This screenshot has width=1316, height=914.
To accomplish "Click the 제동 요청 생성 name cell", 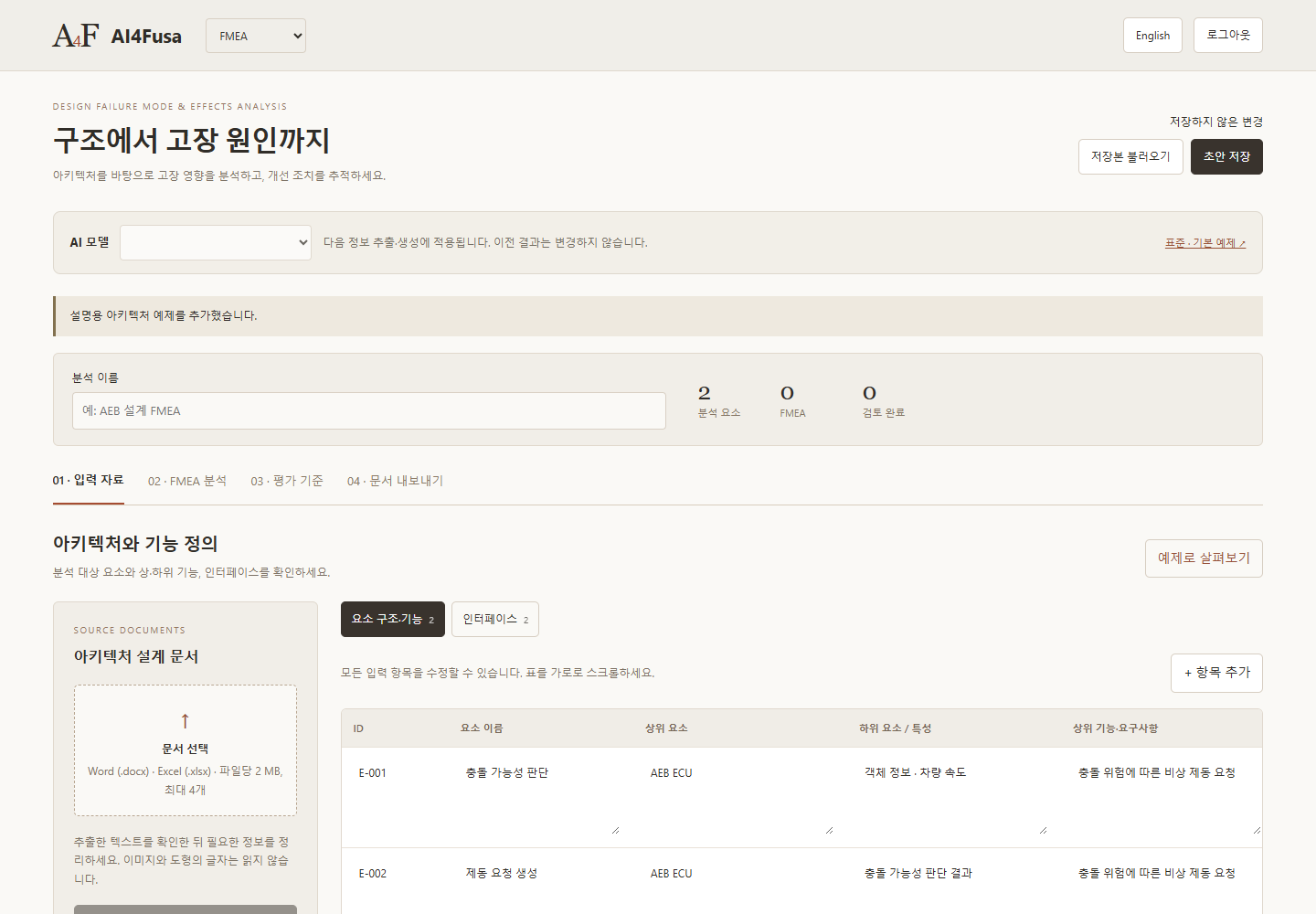I will point(539,888).
